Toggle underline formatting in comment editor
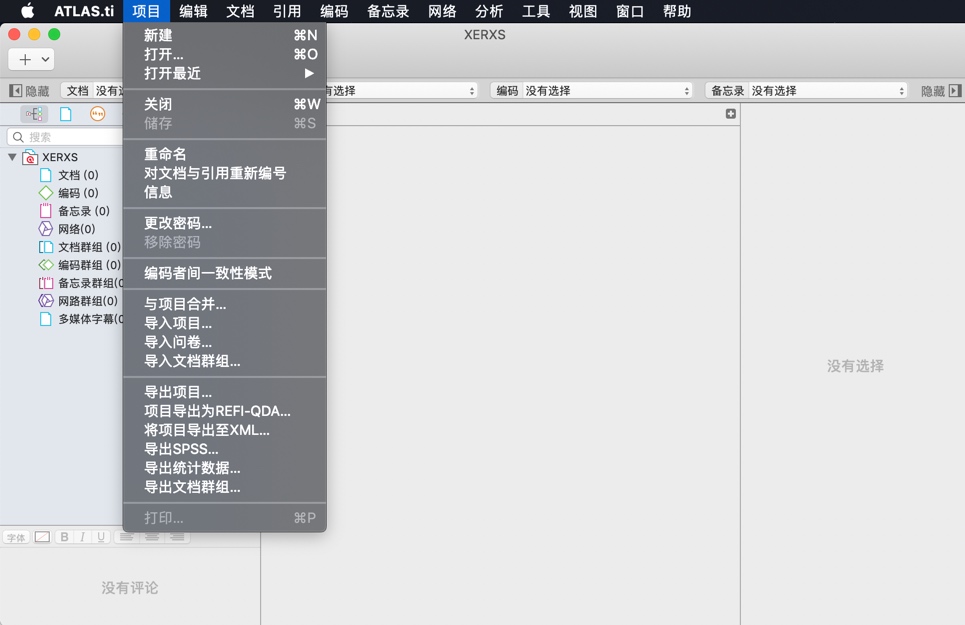Screen dimensions: 965x625 [100, 537]
